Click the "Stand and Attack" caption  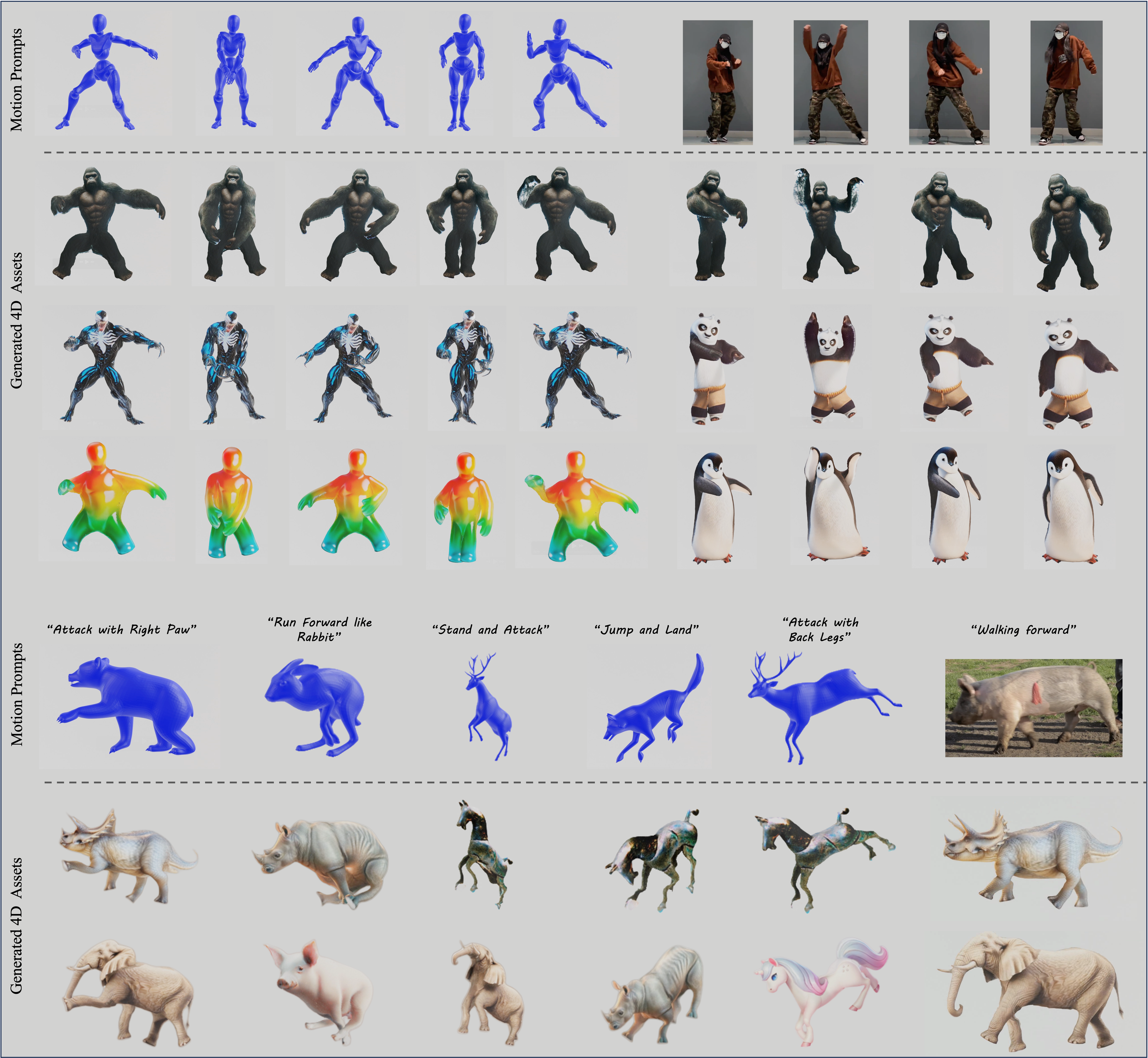coord(491,630)
